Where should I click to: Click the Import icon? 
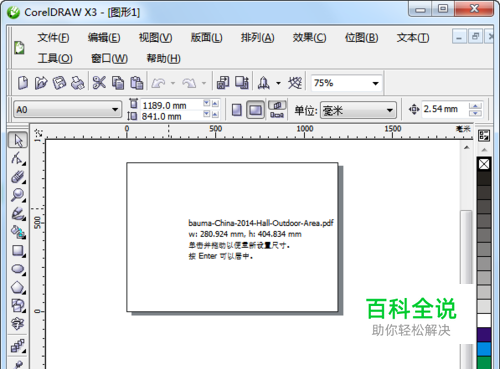point(223,83)
